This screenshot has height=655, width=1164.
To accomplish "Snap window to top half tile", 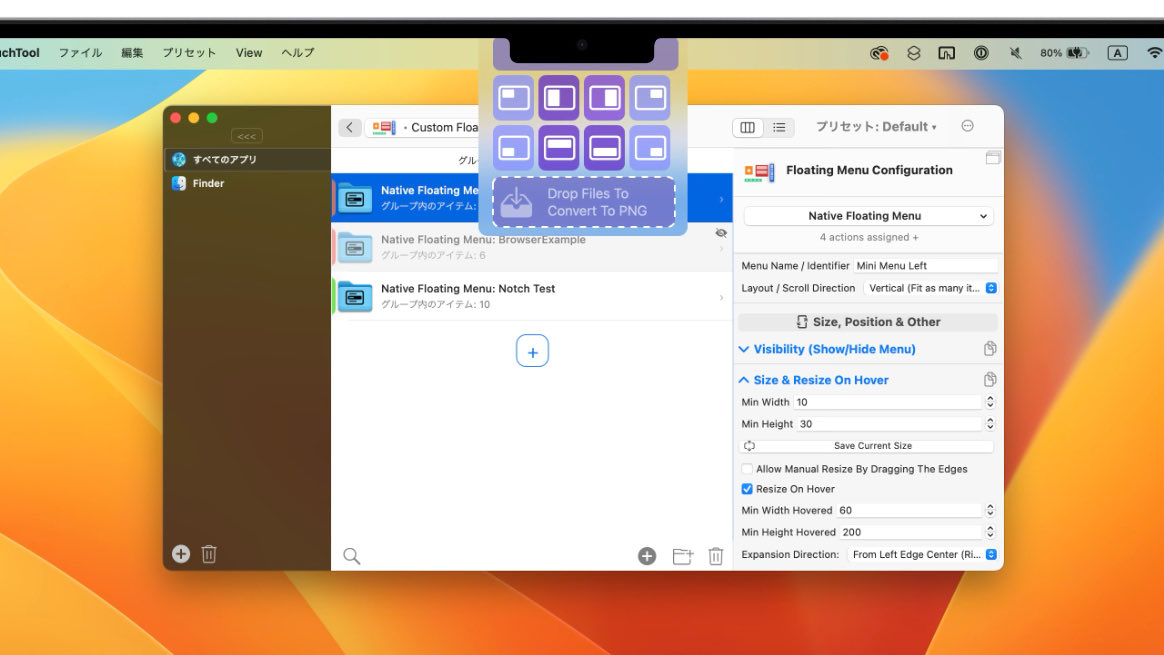I will [559, 147].
